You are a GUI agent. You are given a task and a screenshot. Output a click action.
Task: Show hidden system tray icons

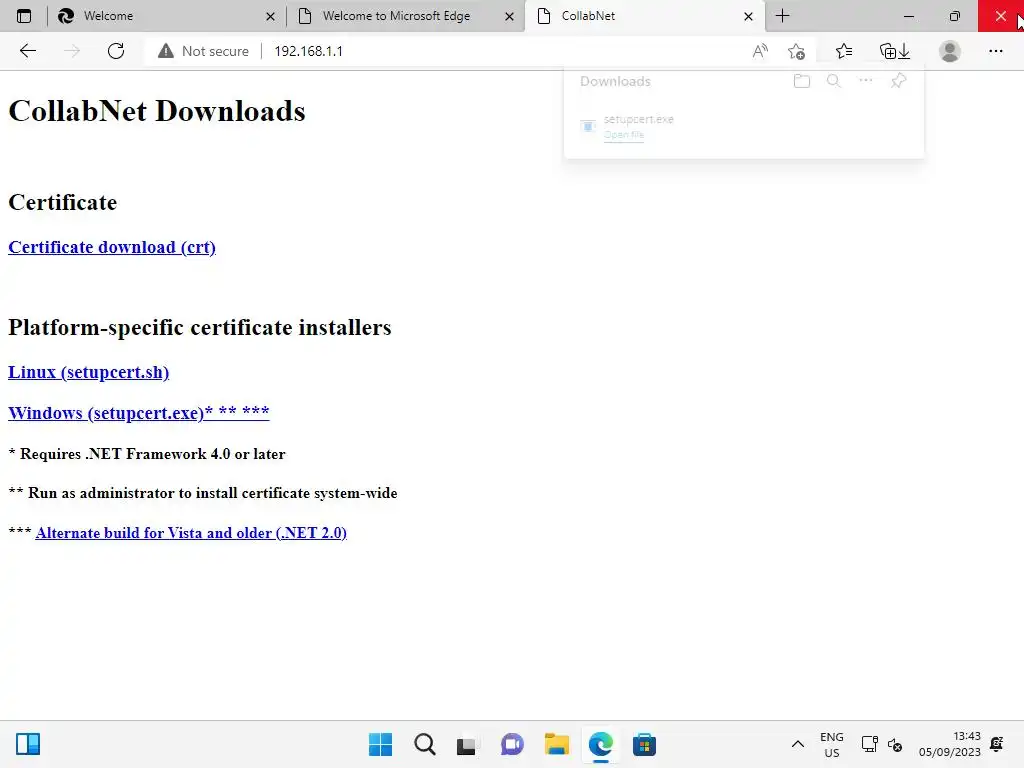(797, 744)
